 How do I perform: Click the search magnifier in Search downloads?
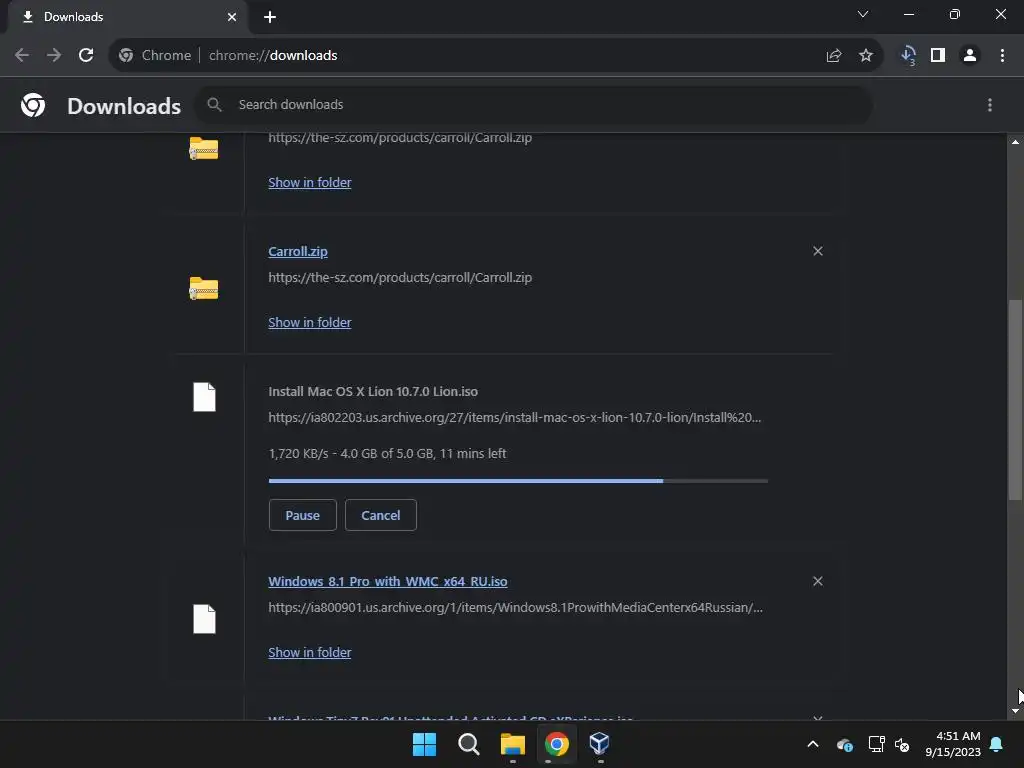coord(214,104)
